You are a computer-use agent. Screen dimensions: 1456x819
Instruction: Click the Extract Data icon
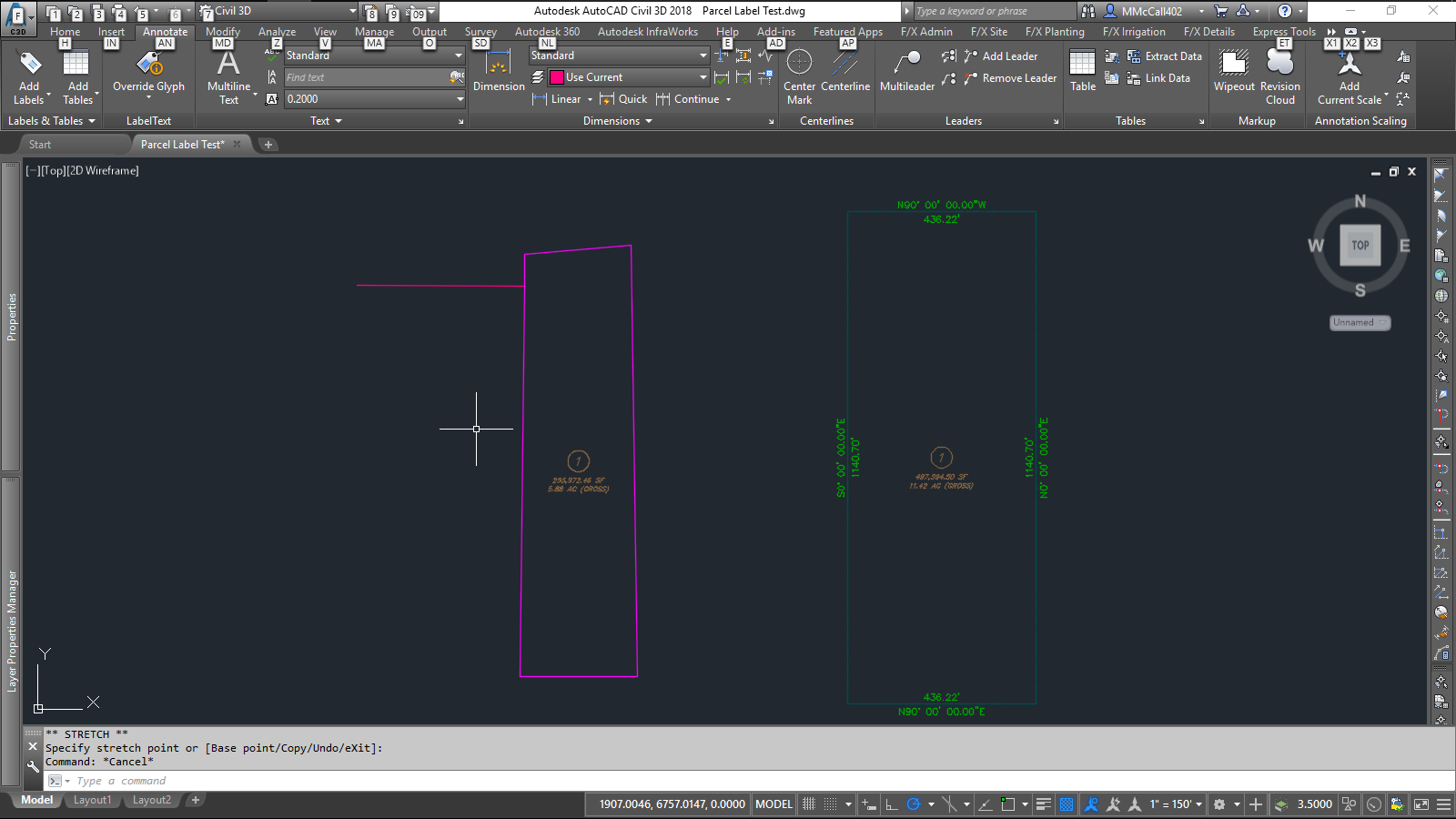[1135, 56]
